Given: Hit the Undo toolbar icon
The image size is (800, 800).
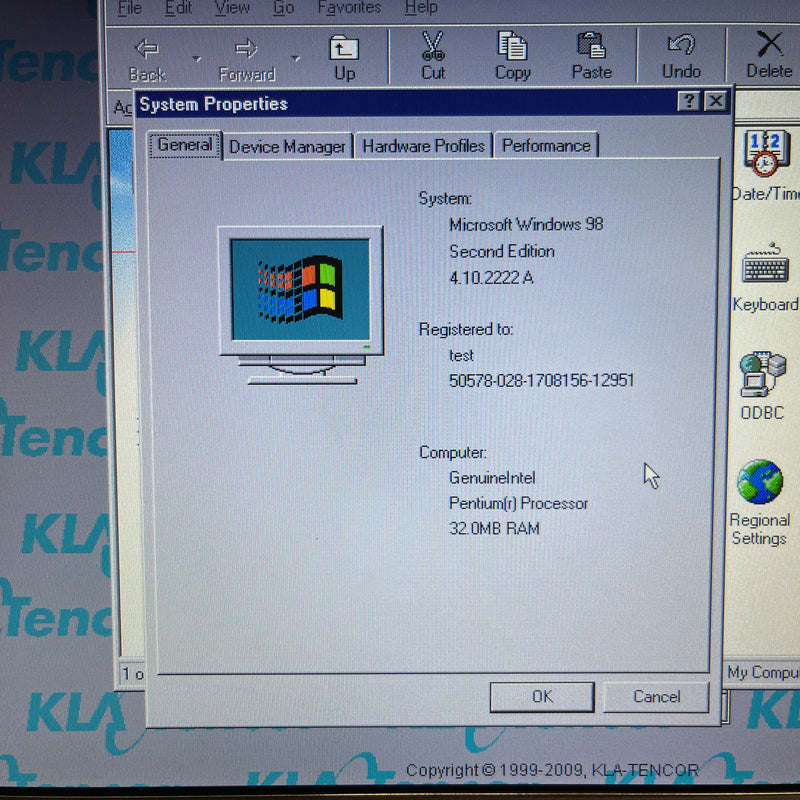Looking at the screenshot, I should pyautogui.click(x=681, y=48).
